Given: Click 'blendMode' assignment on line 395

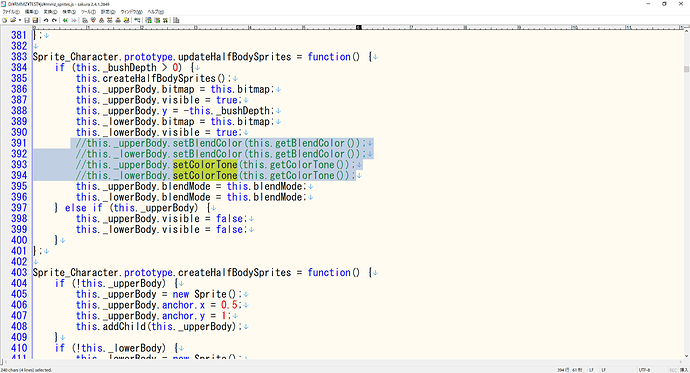Looking at the screenshot, I should (x=186, y=186).
